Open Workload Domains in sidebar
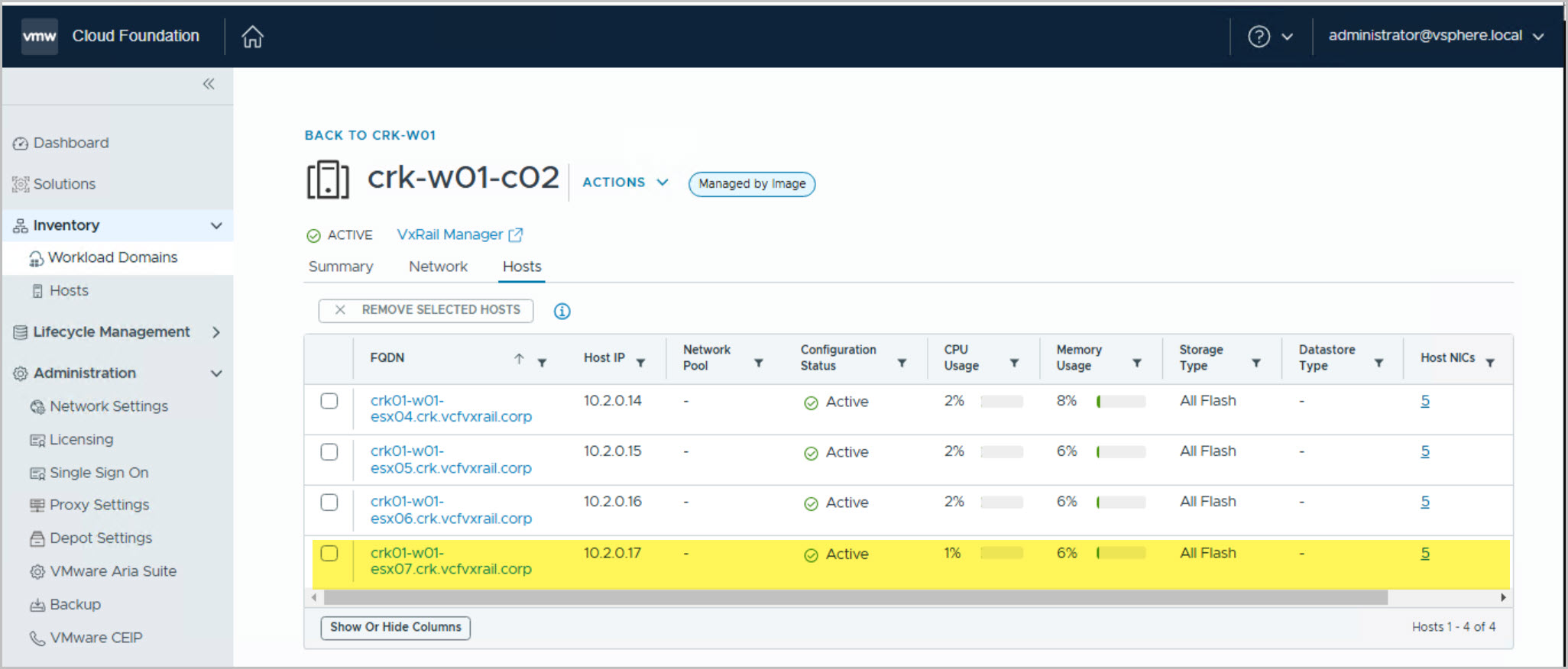The image size is (1568, 669). (112, 258)
